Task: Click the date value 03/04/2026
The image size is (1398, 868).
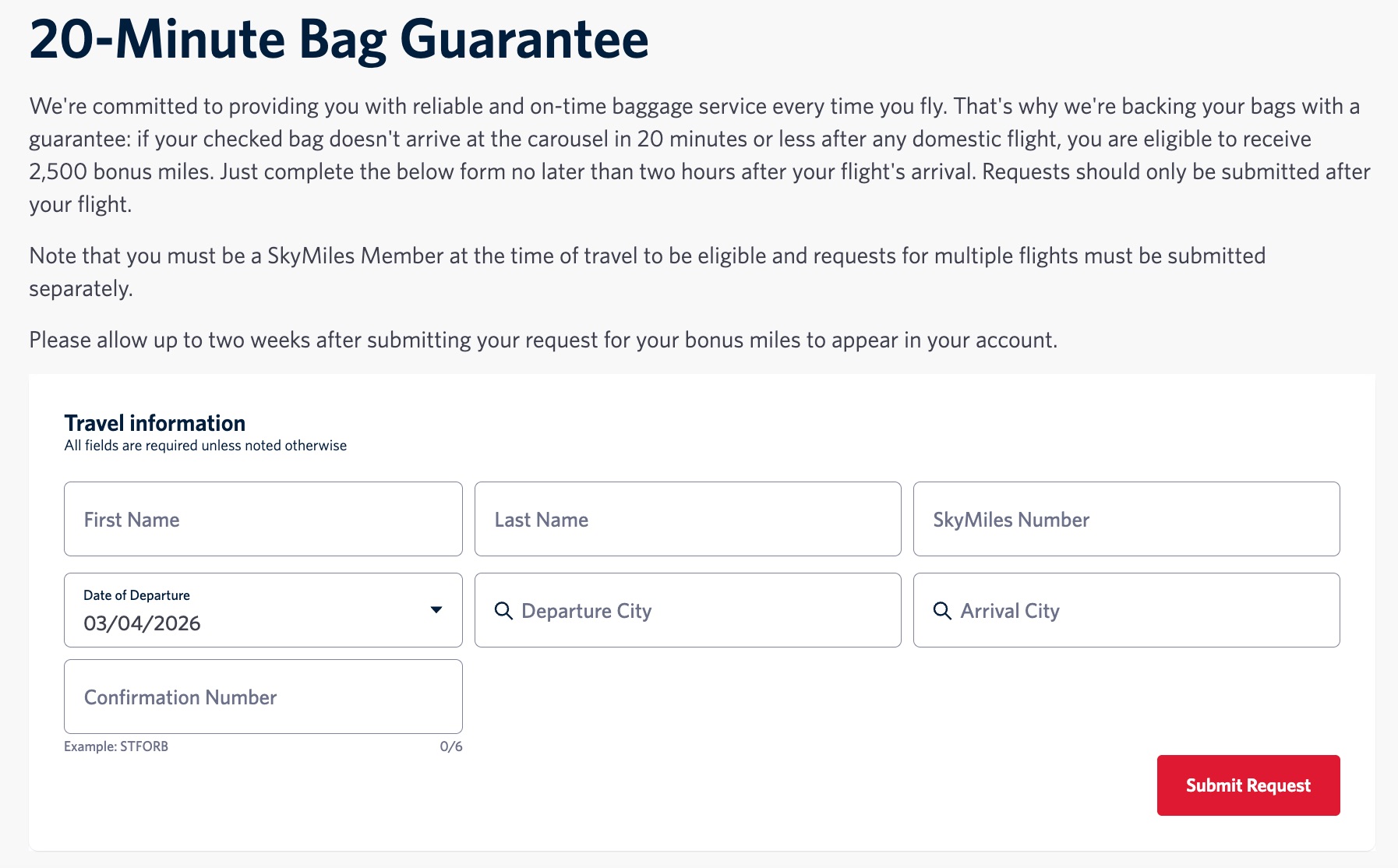Action: click(143, 623)
